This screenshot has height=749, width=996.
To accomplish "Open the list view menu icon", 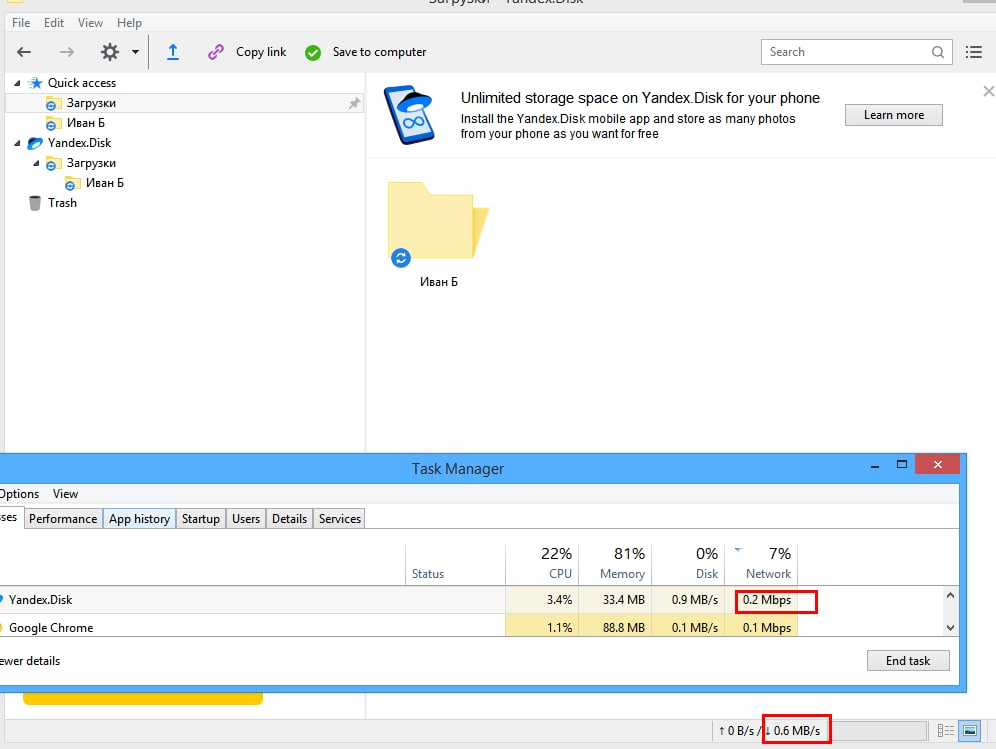I will [x=974, y=52].
